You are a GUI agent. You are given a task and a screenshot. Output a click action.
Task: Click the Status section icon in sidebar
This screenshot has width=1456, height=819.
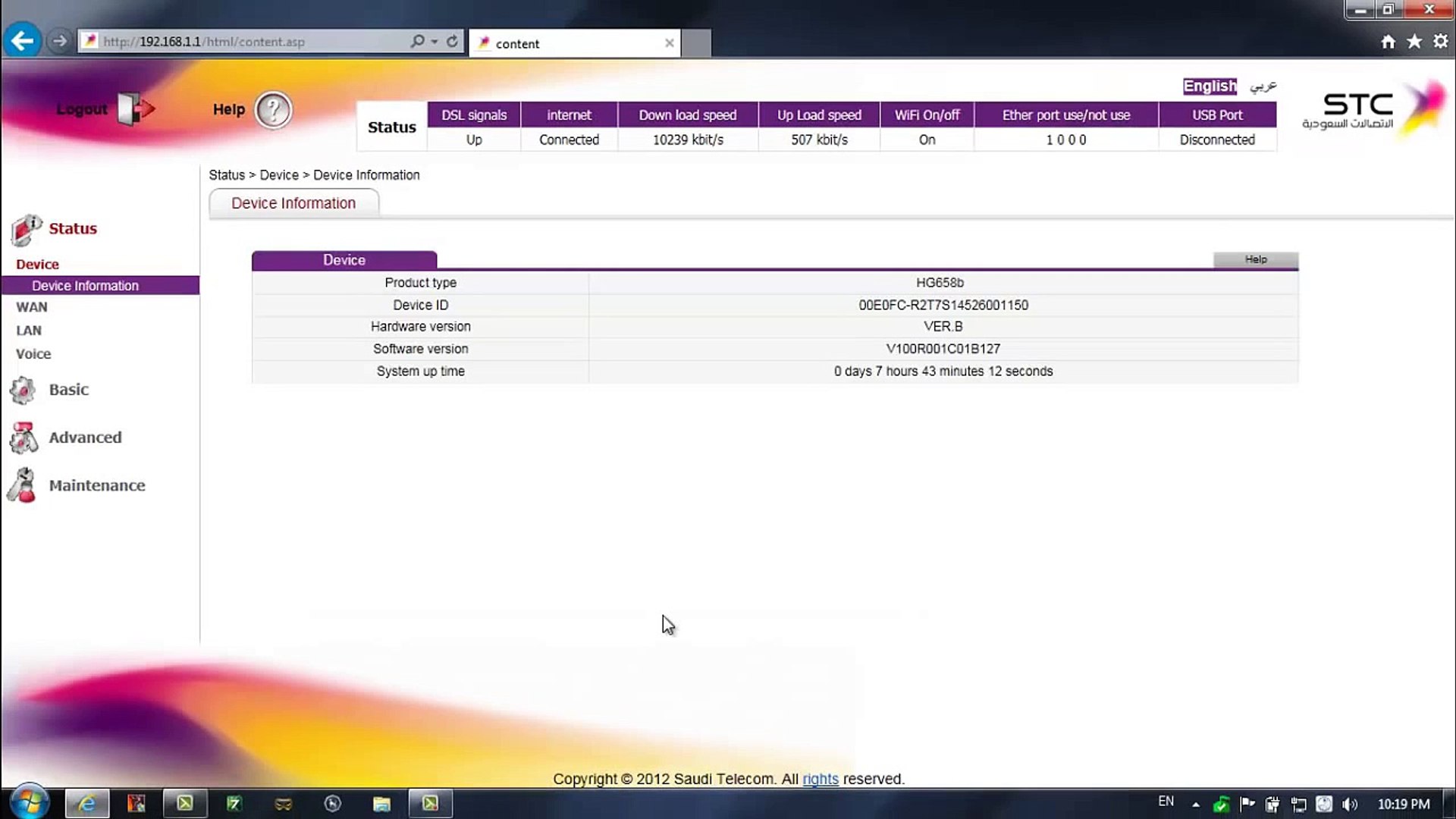pos(25,230)
